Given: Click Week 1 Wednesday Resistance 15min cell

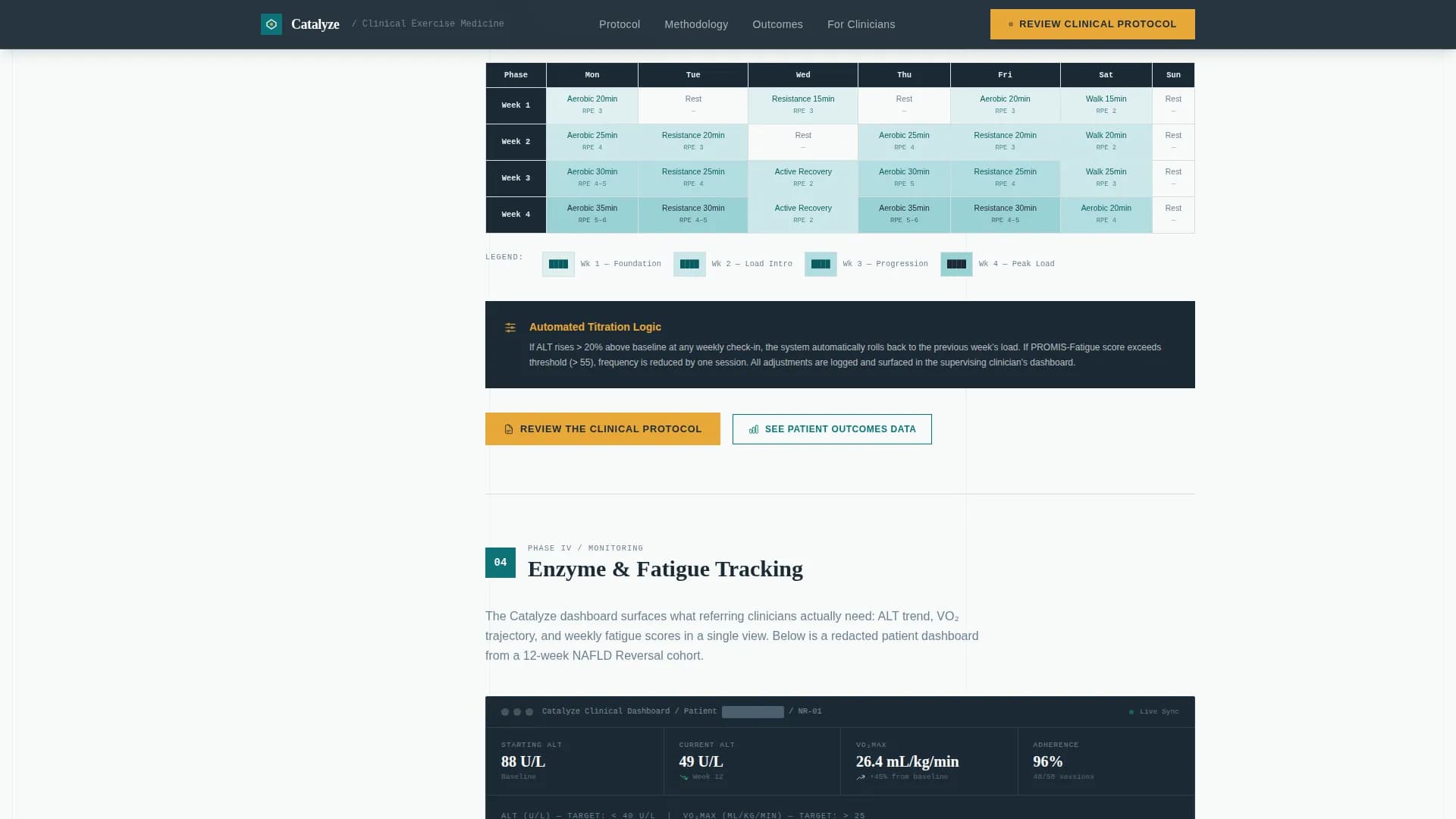Looking at the screenshot, I should pos(803,105).
